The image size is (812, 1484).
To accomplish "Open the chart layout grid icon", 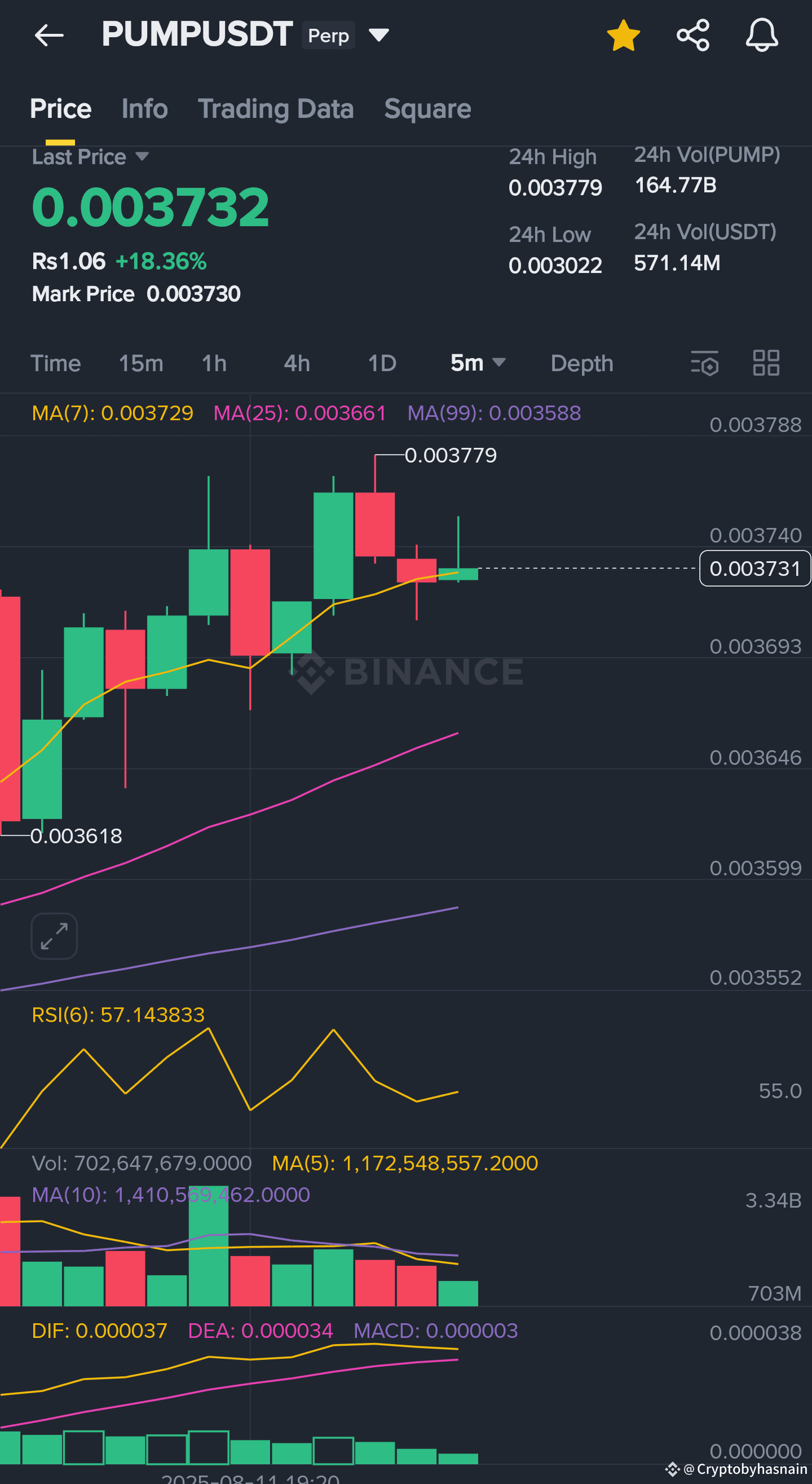I will pos(766,363).
